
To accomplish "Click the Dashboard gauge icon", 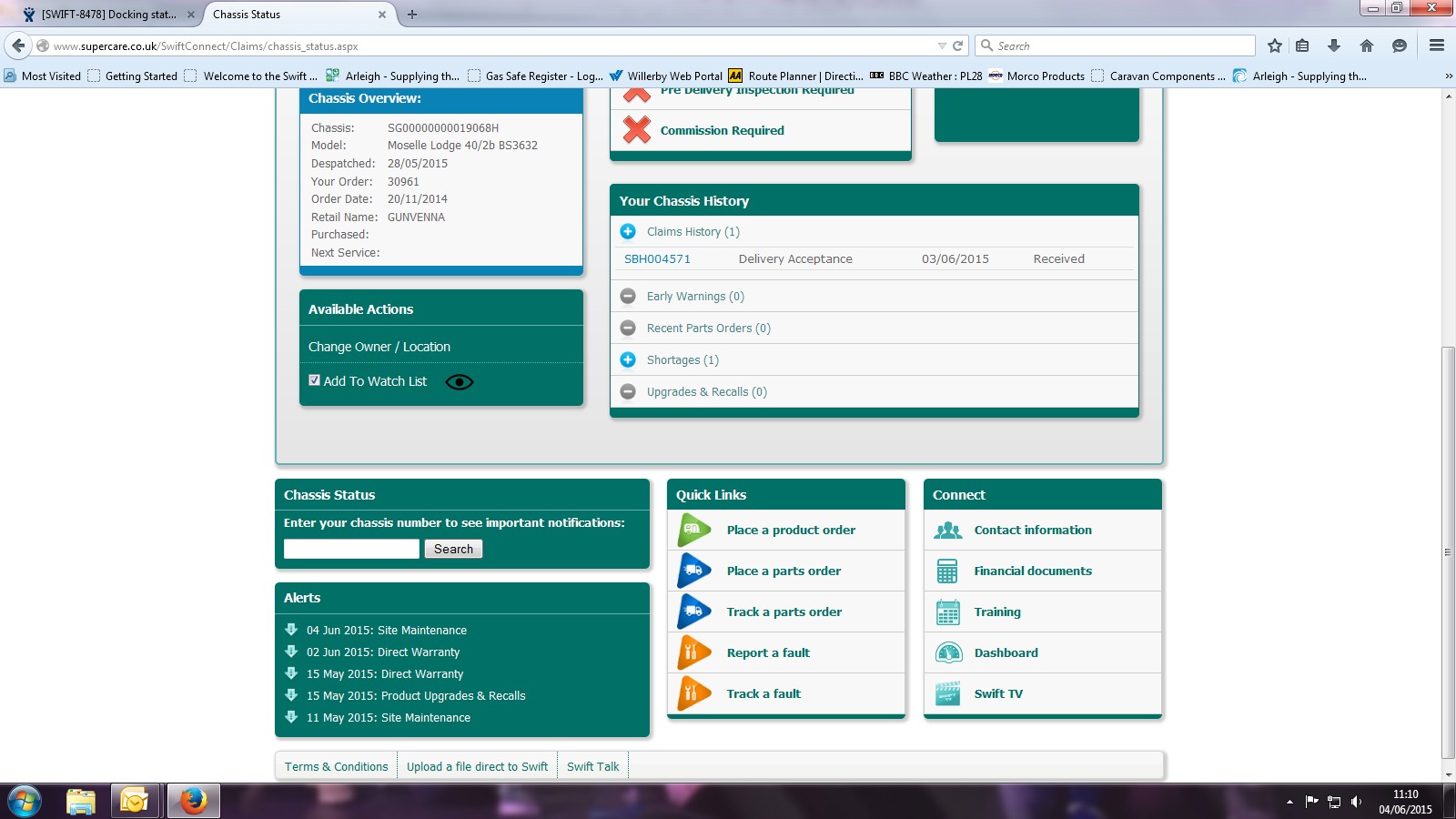I will point(948,653).
